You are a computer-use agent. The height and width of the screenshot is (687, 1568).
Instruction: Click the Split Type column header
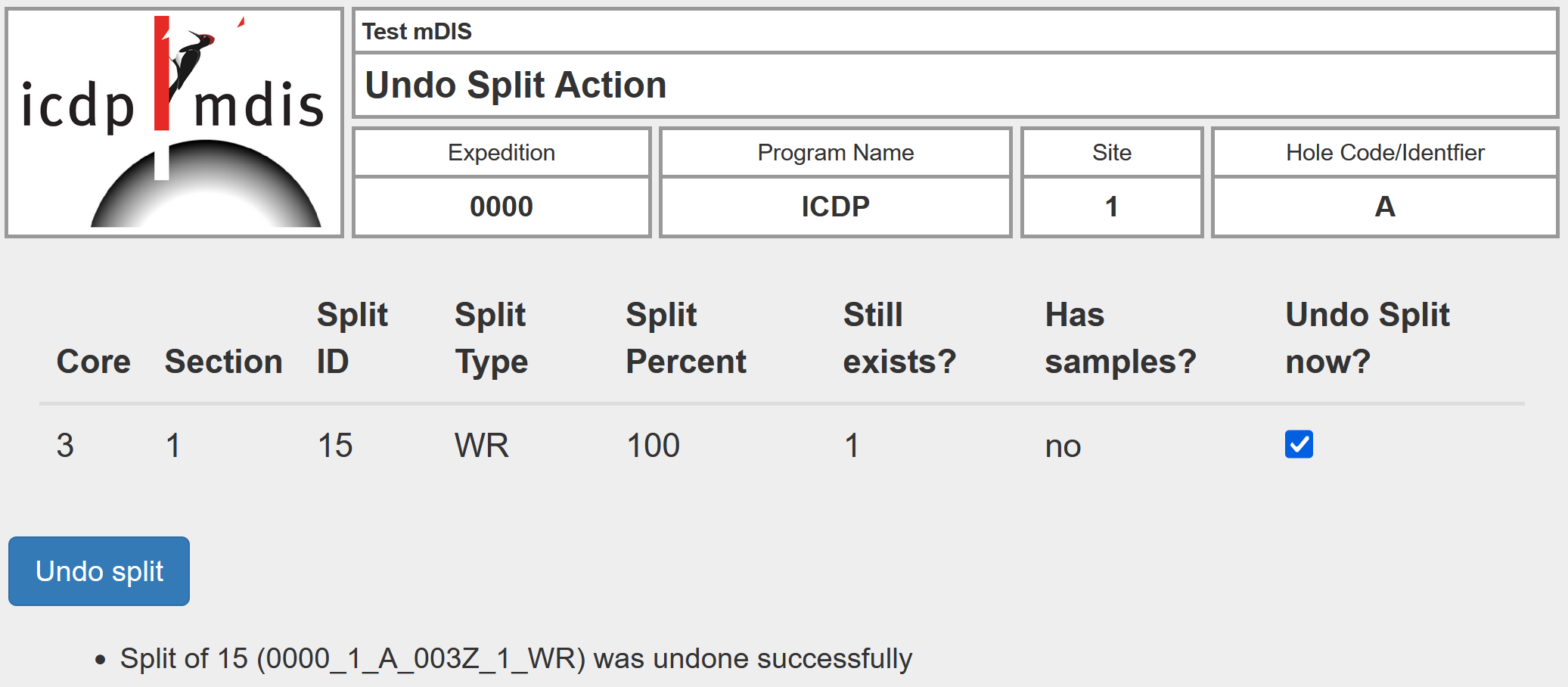click(491, 338)
